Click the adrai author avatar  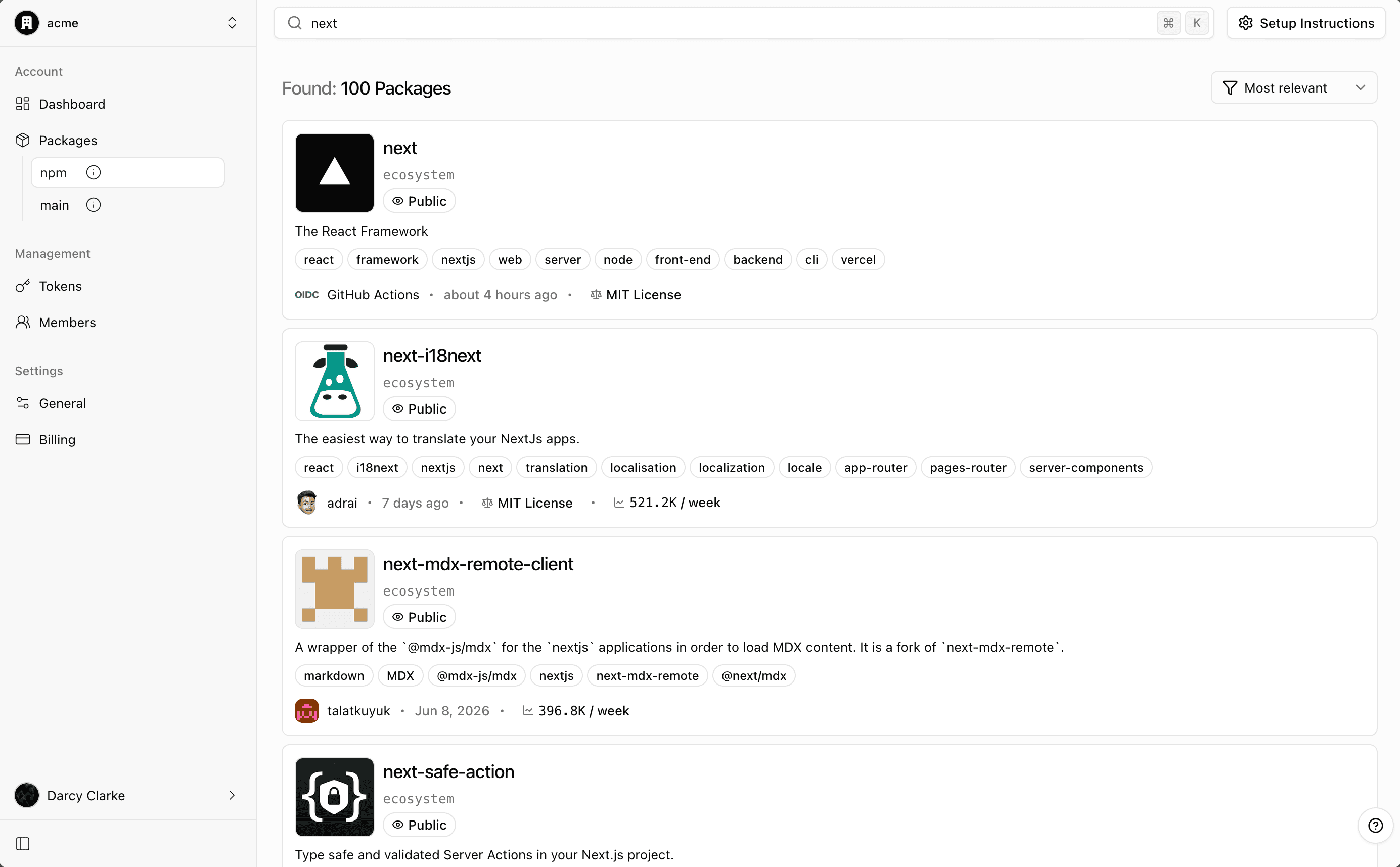tap(307, 503)
